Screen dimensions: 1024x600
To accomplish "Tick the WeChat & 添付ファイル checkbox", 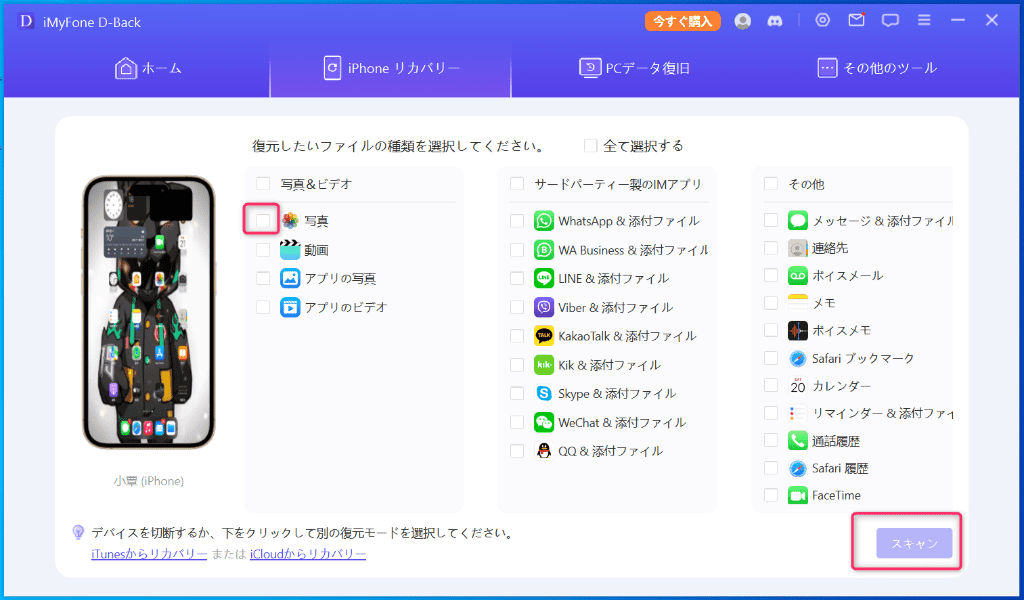I will click(517, 422).
